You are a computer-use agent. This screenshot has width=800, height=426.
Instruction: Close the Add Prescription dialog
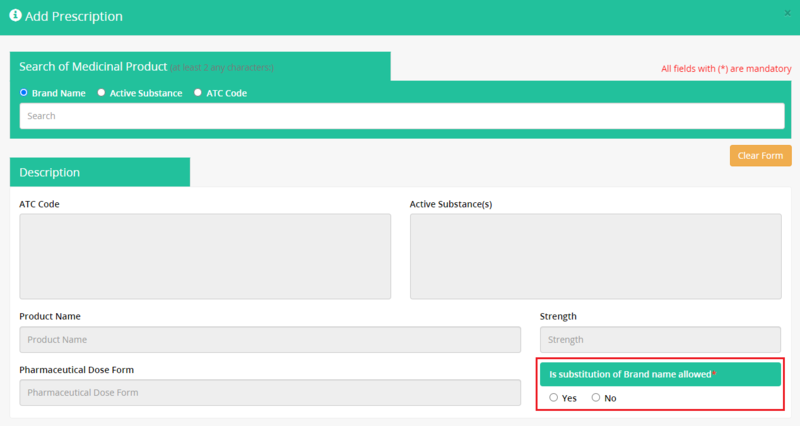click(790, 13)
